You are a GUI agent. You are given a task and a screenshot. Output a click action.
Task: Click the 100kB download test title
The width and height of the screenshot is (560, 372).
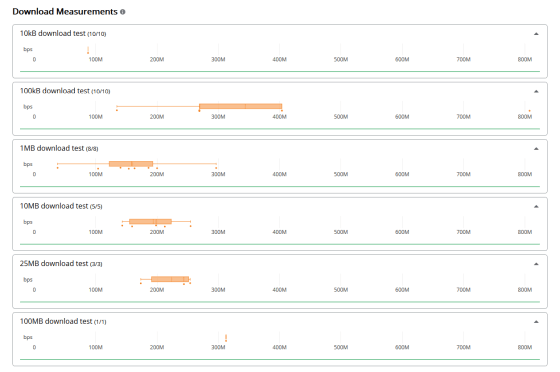pos(55,91)
